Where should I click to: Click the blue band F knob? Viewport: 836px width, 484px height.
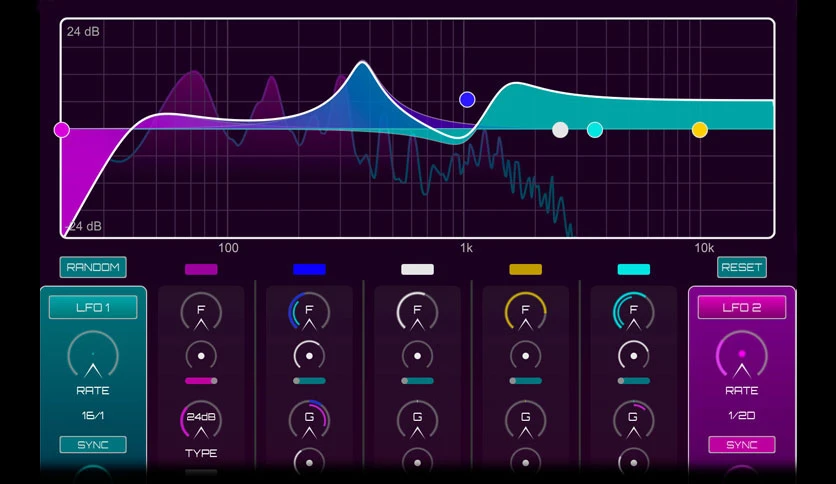[x=309, y=312]
